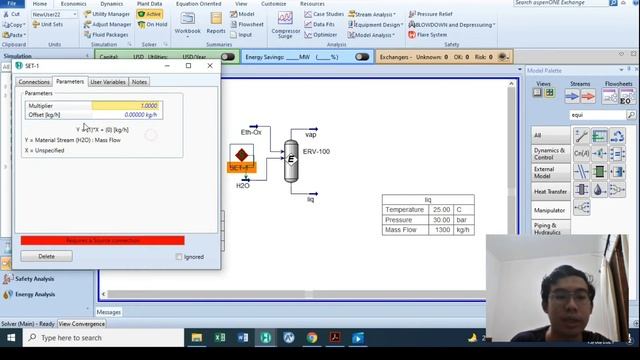The image size is (640, 360).
Task: Open the Workbook summary
Action: click(x=187, y=23)
